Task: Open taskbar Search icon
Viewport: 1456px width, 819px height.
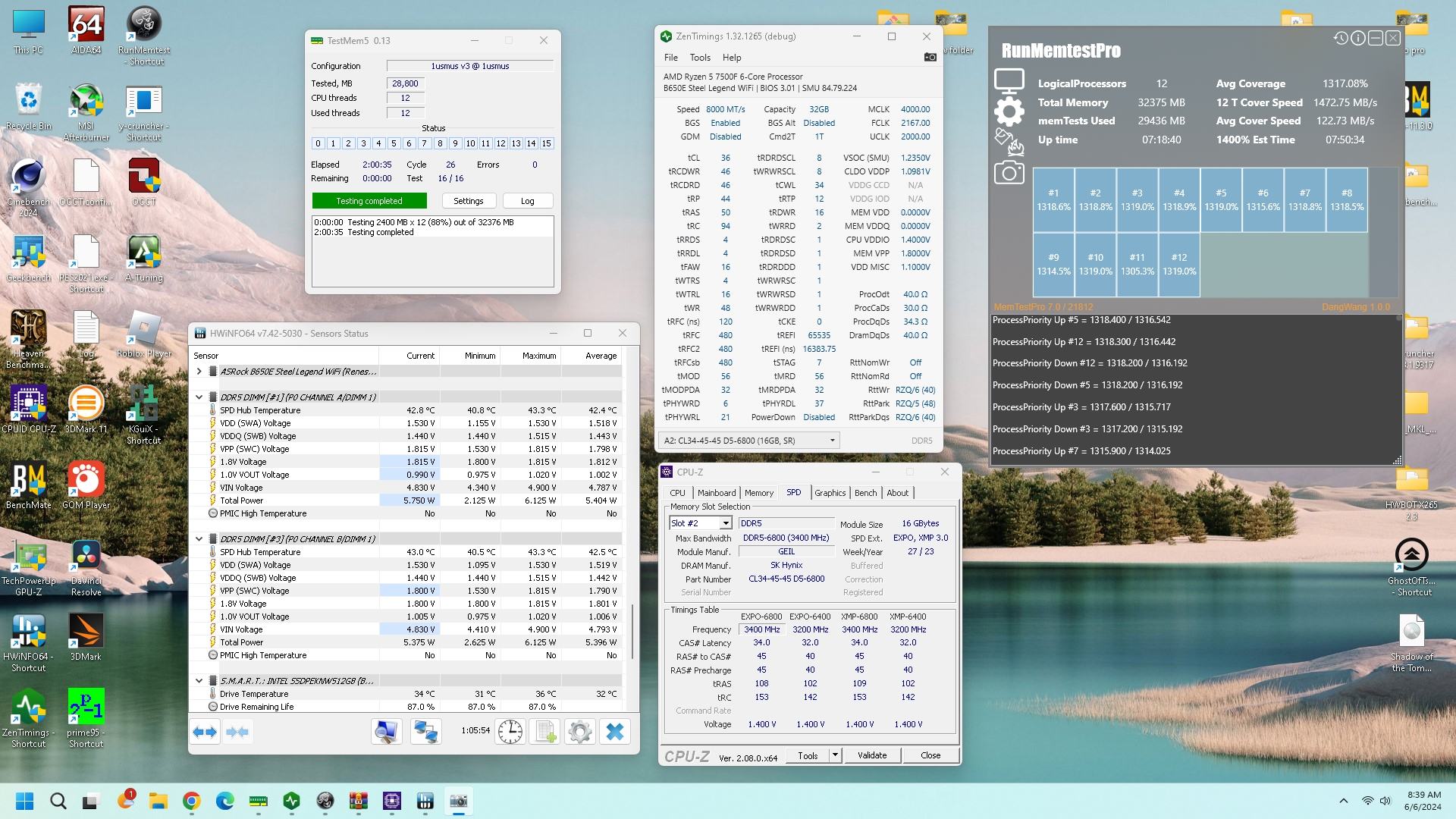Action: (58, 801)
